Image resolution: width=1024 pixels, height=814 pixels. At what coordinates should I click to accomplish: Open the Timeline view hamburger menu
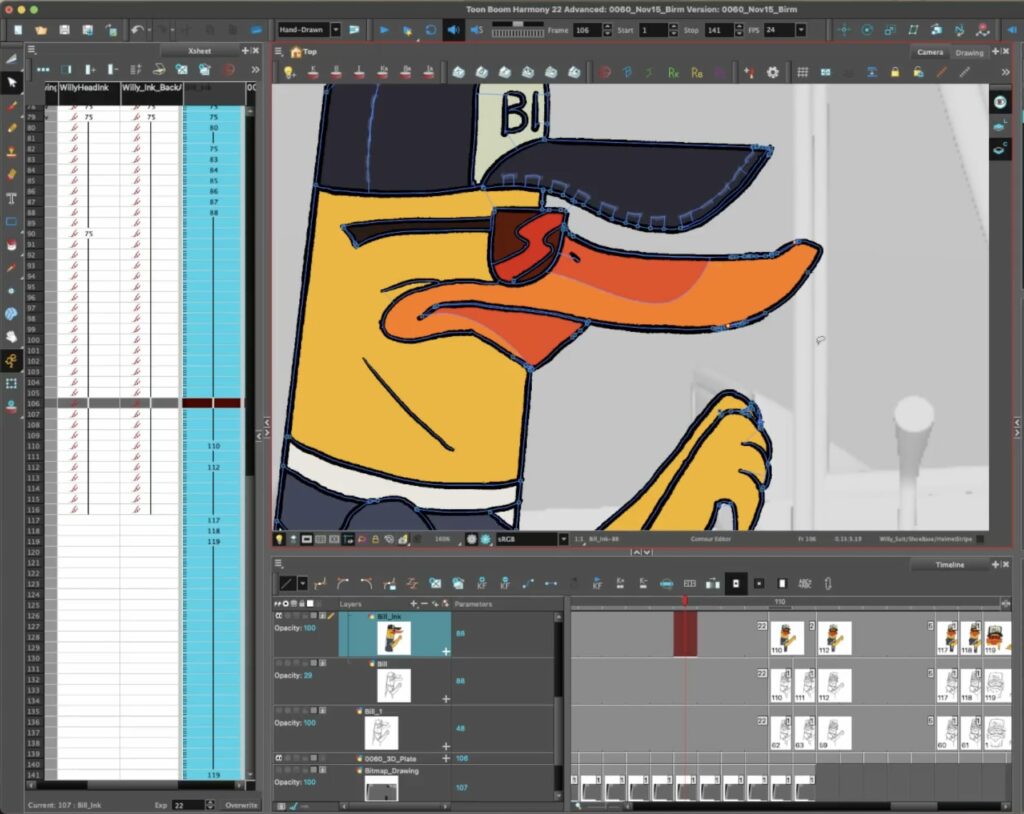(x=279, y=563)
